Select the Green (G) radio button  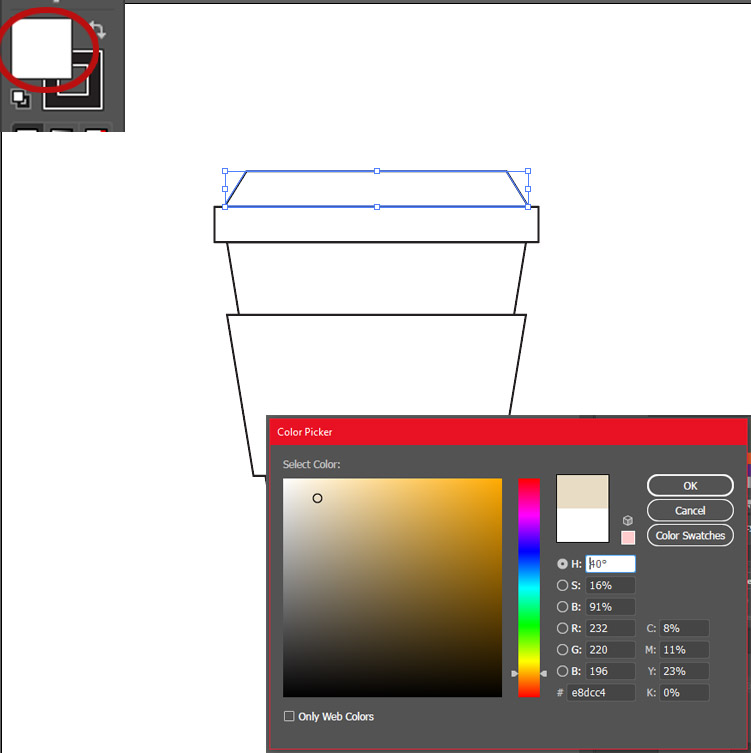pyautogui.click(x=562, y=650)
